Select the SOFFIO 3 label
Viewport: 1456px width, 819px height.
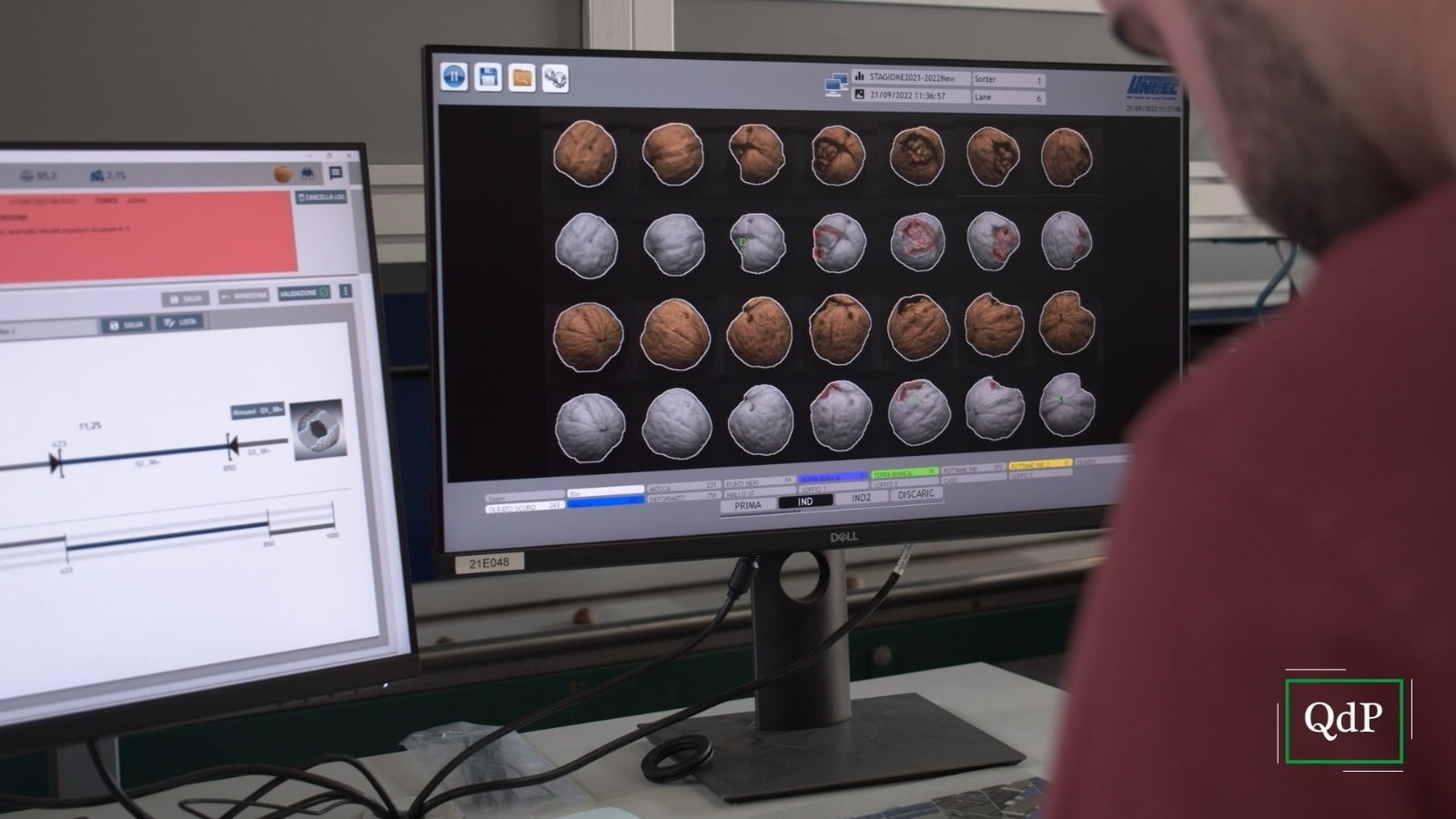pyautogui.click(x=1040, y=475)
